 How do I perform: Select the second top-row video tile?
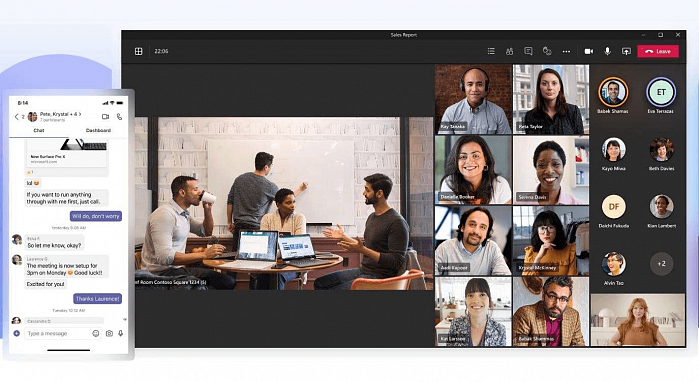[x=551, y=99]
